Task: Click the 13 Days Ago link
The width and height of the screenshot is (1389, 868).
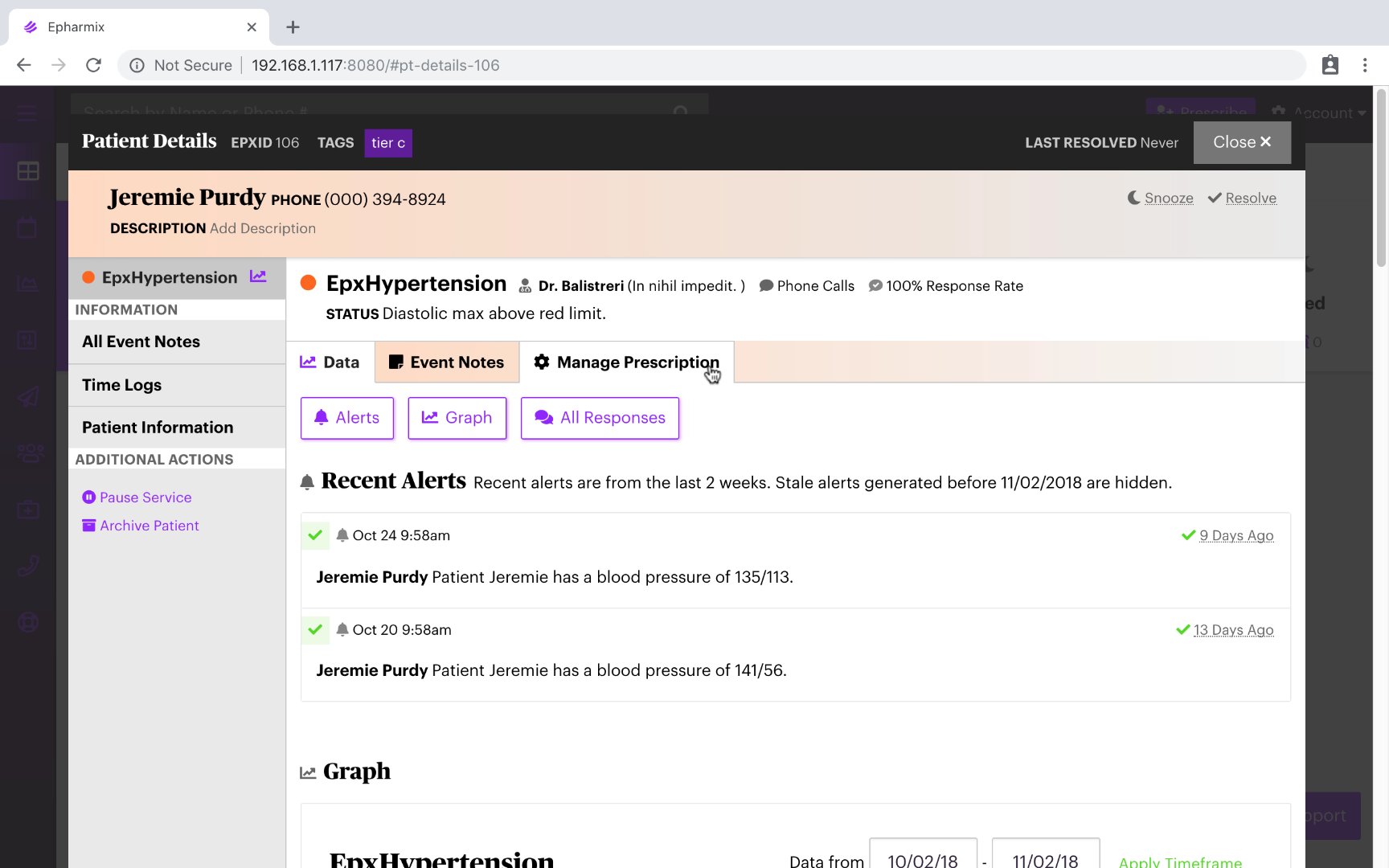Action: pyautogui.click(x=1233, y=630)
